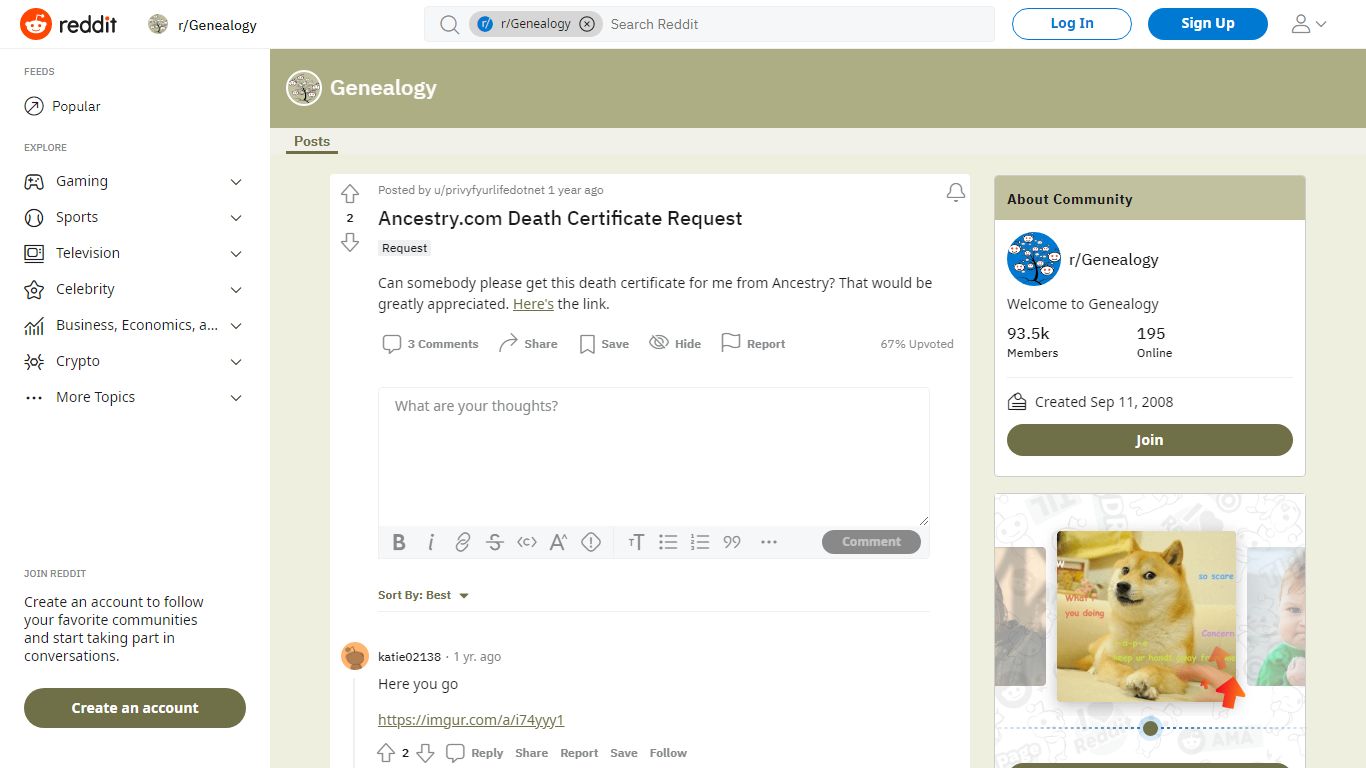Viewport: 1366px width, 768px height.
Task: Insert a quote block
Action: point(732,542)
